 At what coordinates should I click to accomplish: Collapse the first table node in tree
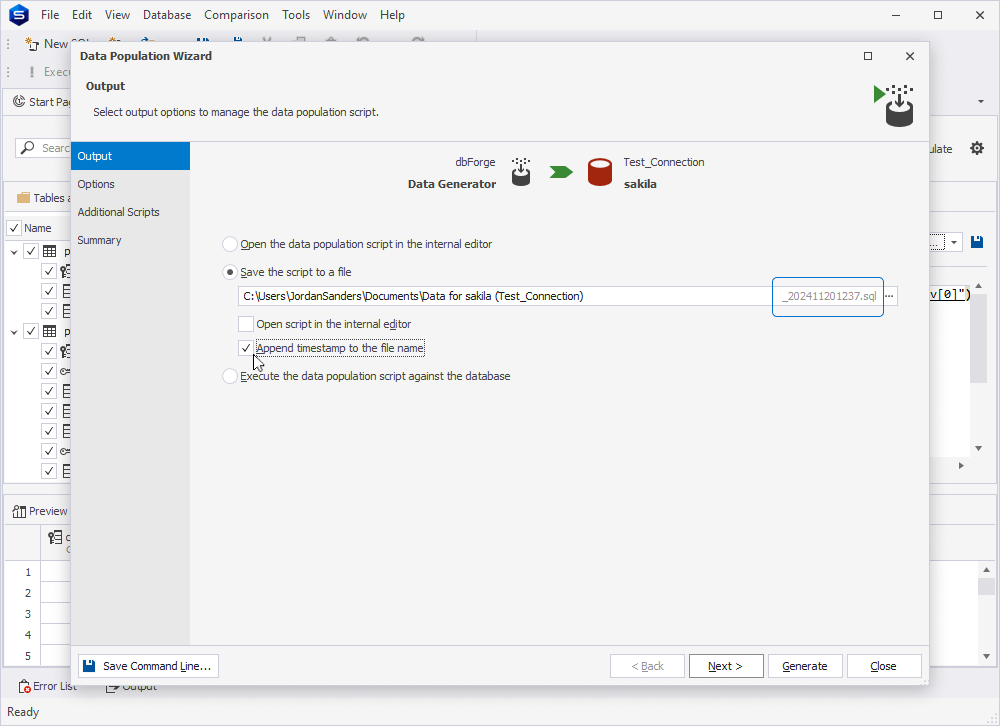(x=14, y=252)
